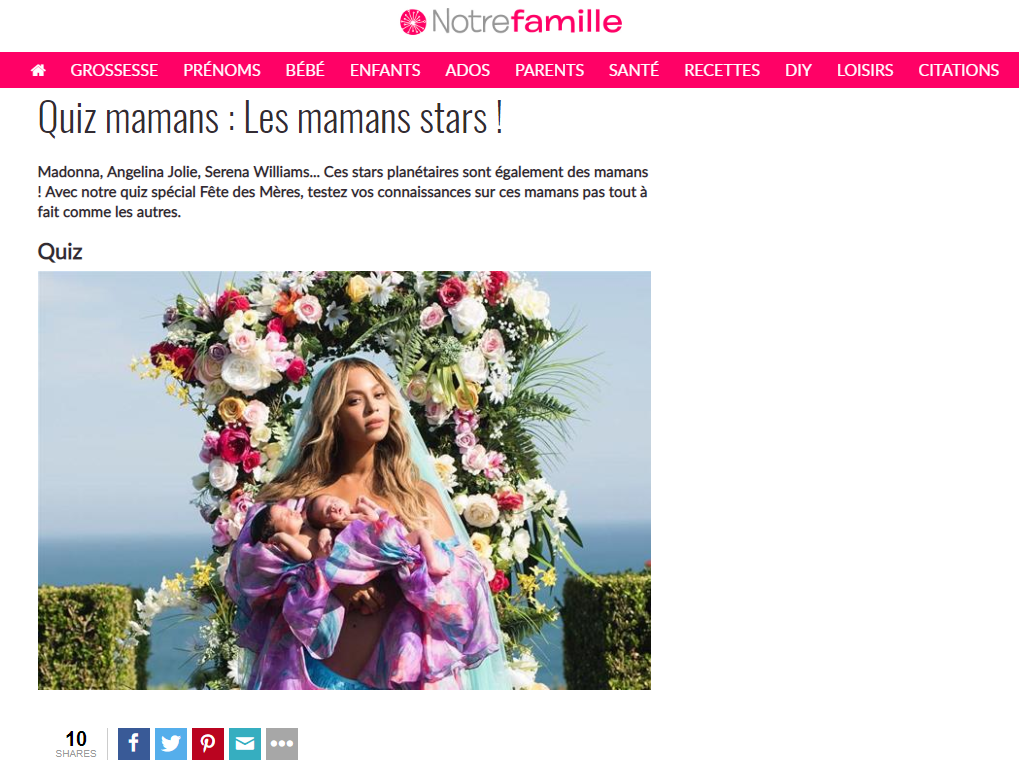Go to the Santé section

pyautogui.click(x=634, y=70)
